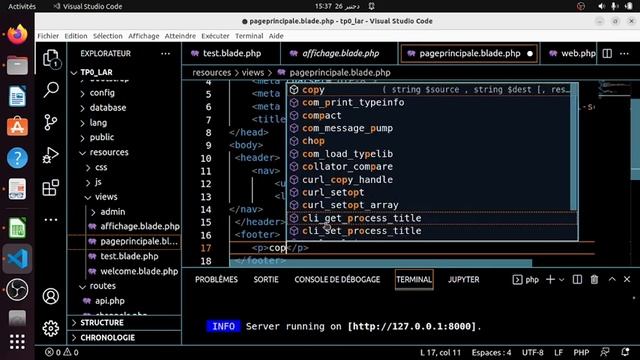
Task: Open notifications bell in status bar
Action: pos(625,352)
